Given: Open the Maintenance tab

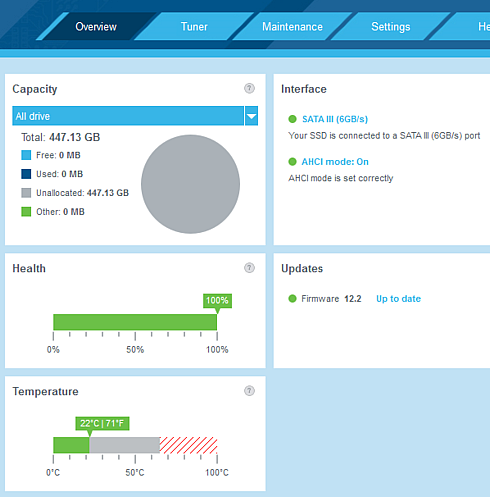Looking at the screenshot, I should (292, 27).
